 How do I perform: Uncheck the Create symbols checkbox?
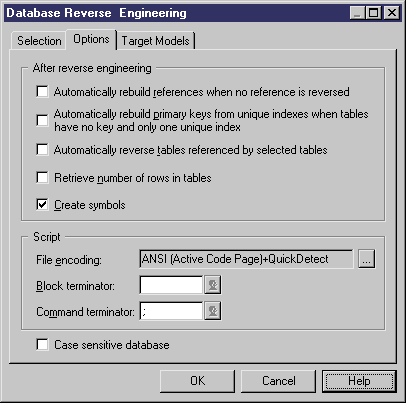click(x=42, y=205)
